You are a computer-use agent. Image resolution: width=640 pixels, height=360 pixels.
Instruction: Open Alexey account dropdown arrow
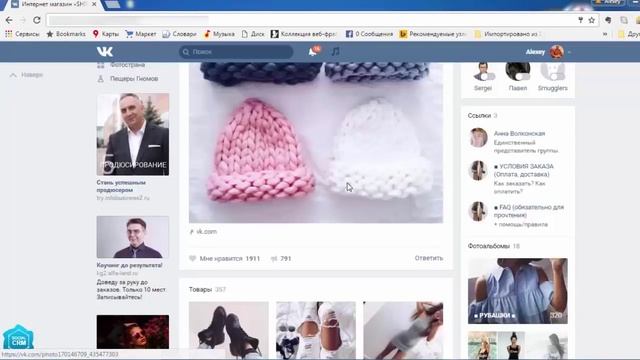tap(569, 52)
